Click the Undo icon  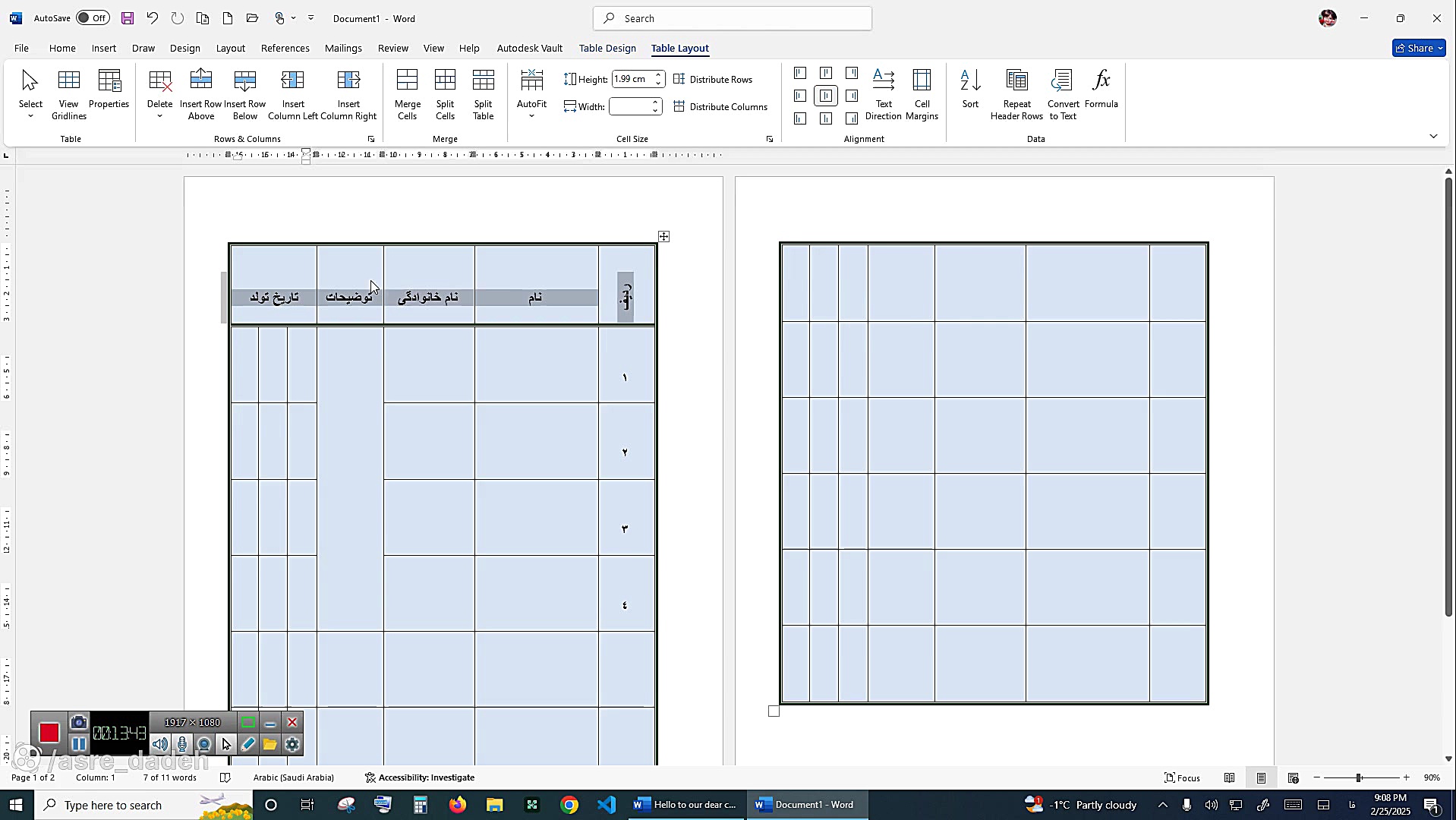[153, 18]
